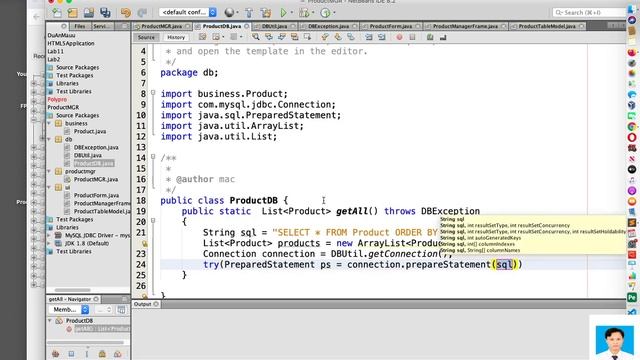Open DBException.java in the project tree
The width and height of the screenshot is (640, 360).
click(96, 147)
